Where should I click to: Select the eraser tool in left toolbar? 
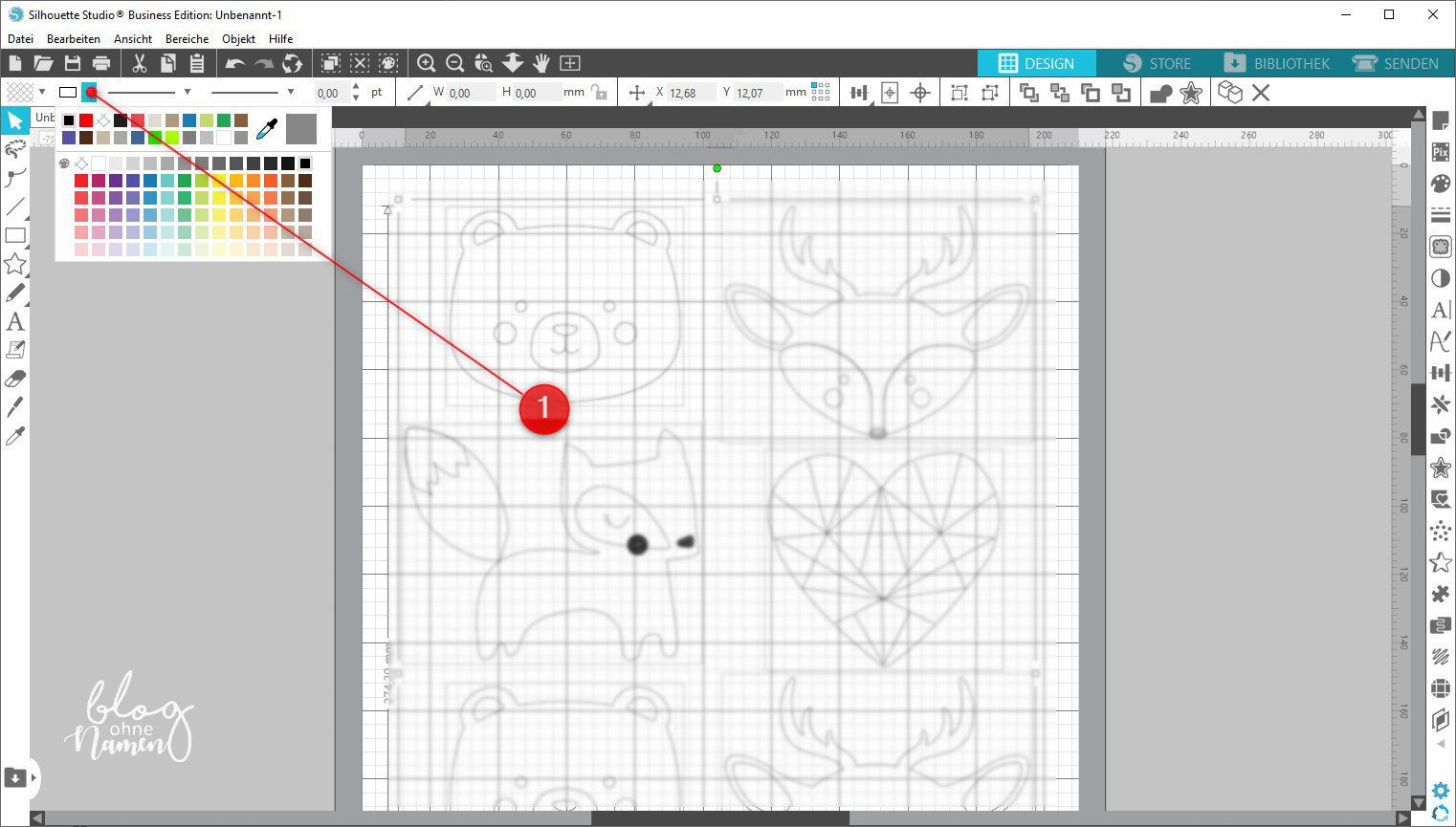pyautogui.click(x=15, y=379)
